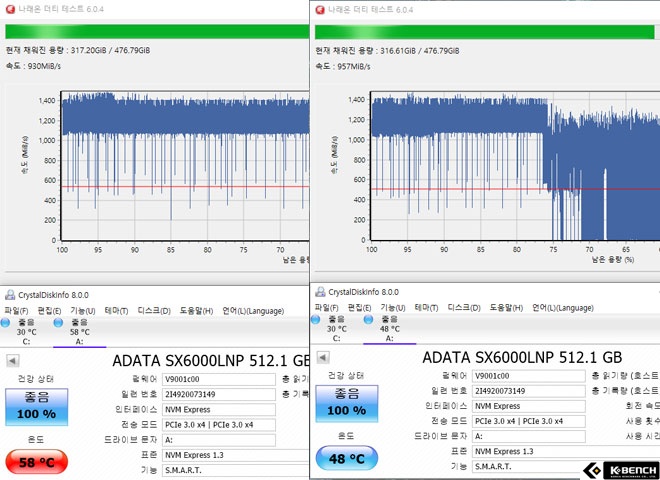Open 테마(T) menu in the 48 °C CrystalDiskInfo window
Image resolution: width=660 pixels, height=480 pixels.
(x=426, y=308)
